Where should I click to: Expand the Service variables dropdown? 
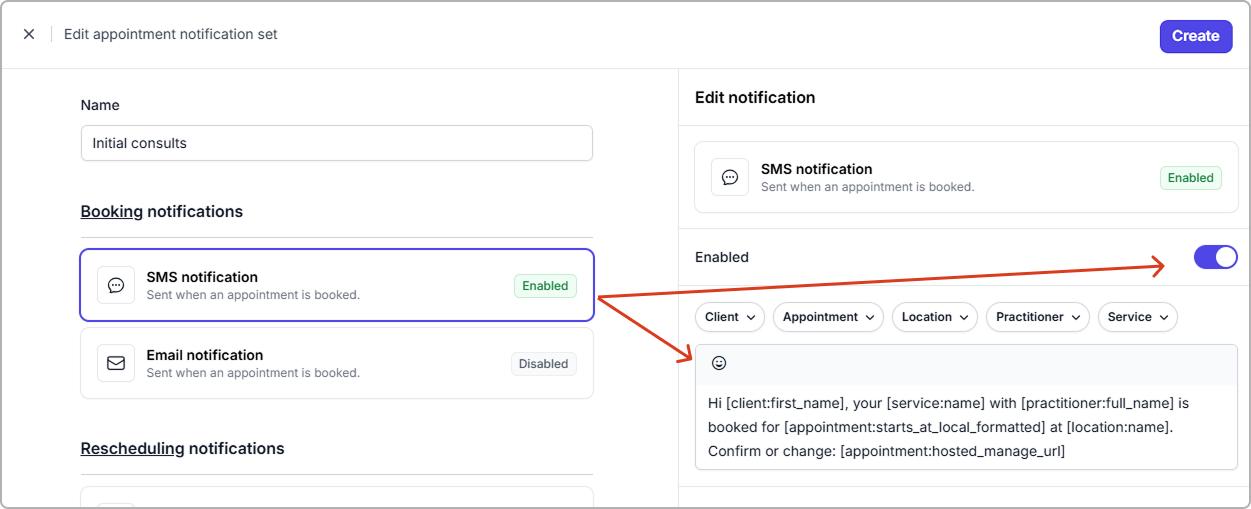1137,317
